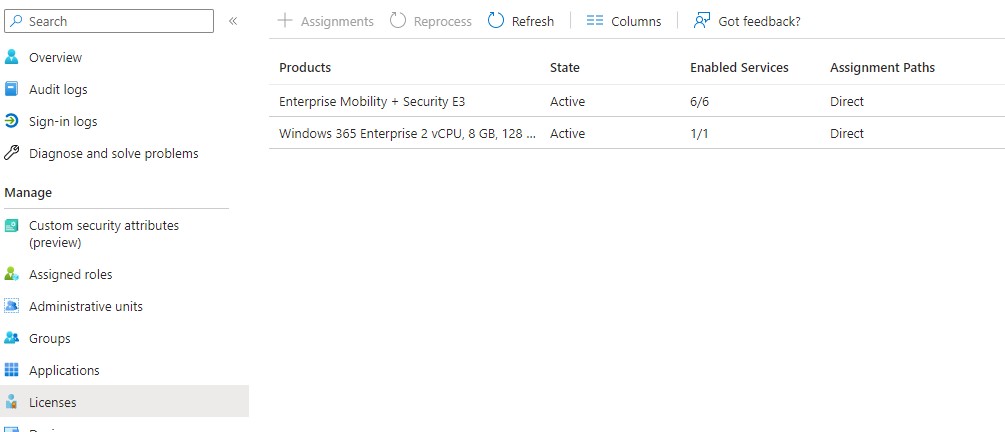This screenshot has height=432, width=1005.
Task: Click the Applications grid icon
Action: (12, 370)
